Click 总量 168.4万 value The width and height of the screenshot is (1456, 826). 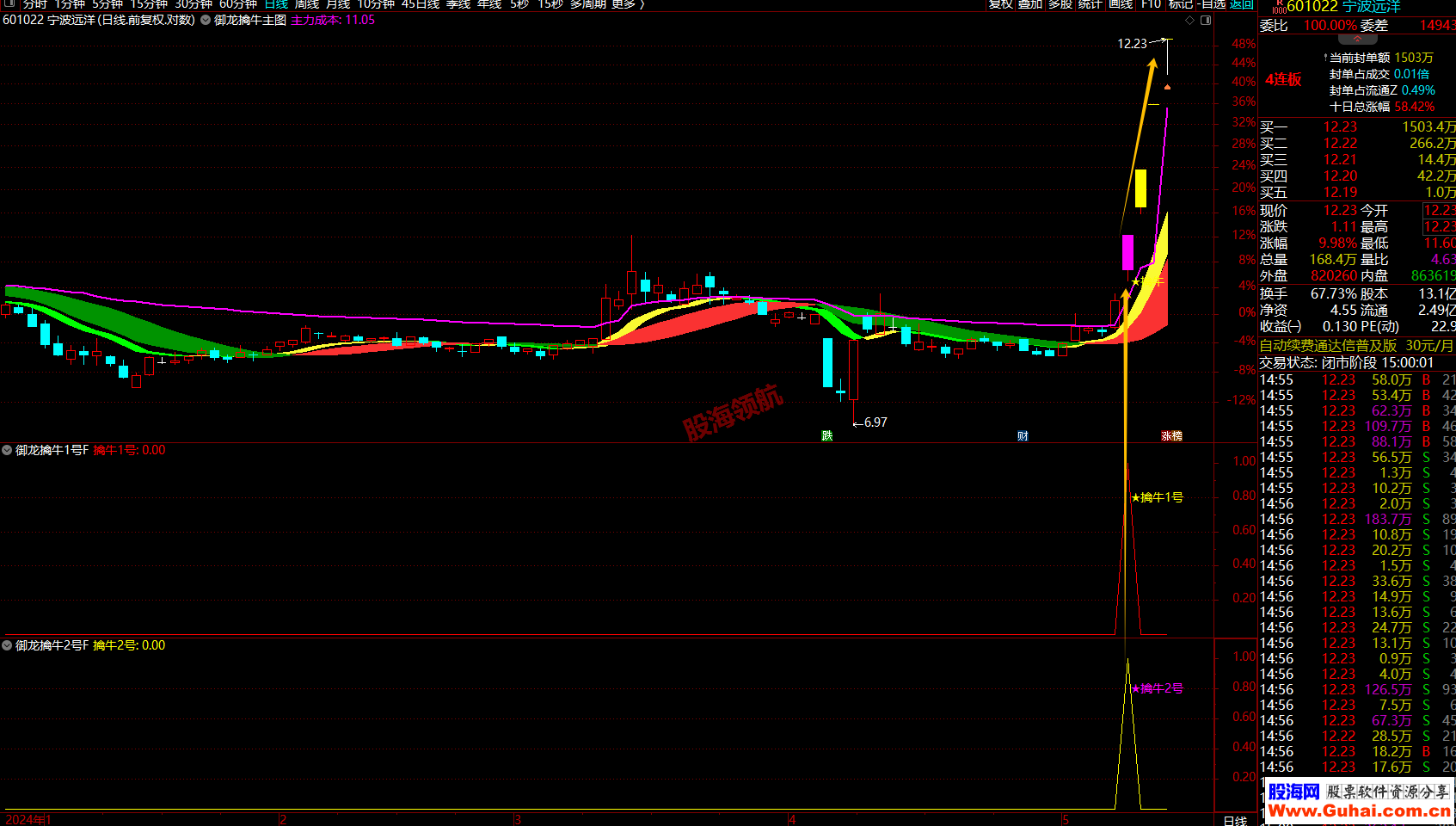1333,260
